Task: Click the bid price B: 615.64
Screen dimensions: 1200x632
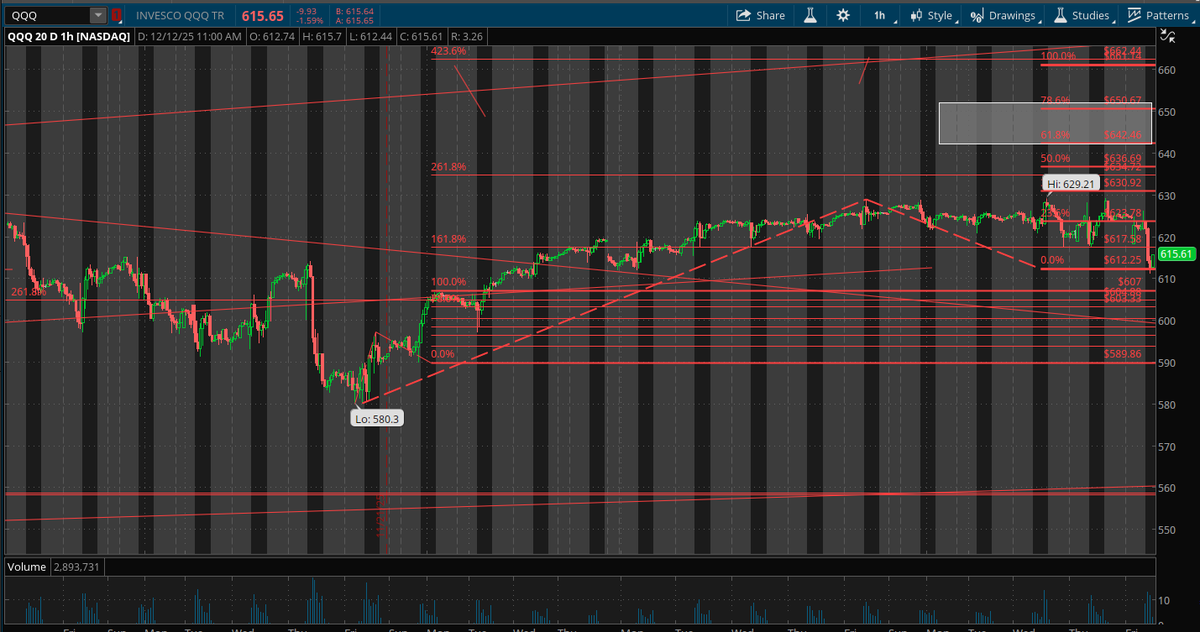Action: coord(357,11)
